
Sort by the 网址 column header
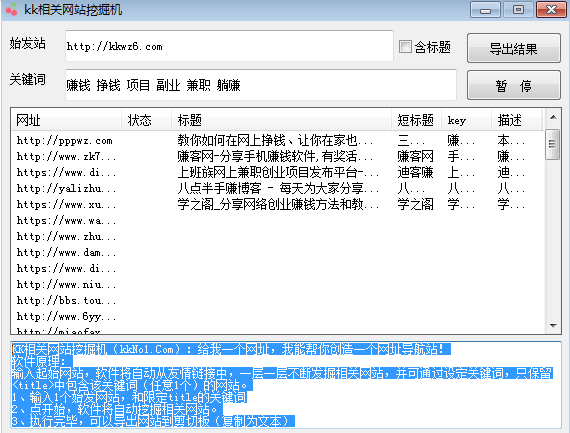coord(66,120)
